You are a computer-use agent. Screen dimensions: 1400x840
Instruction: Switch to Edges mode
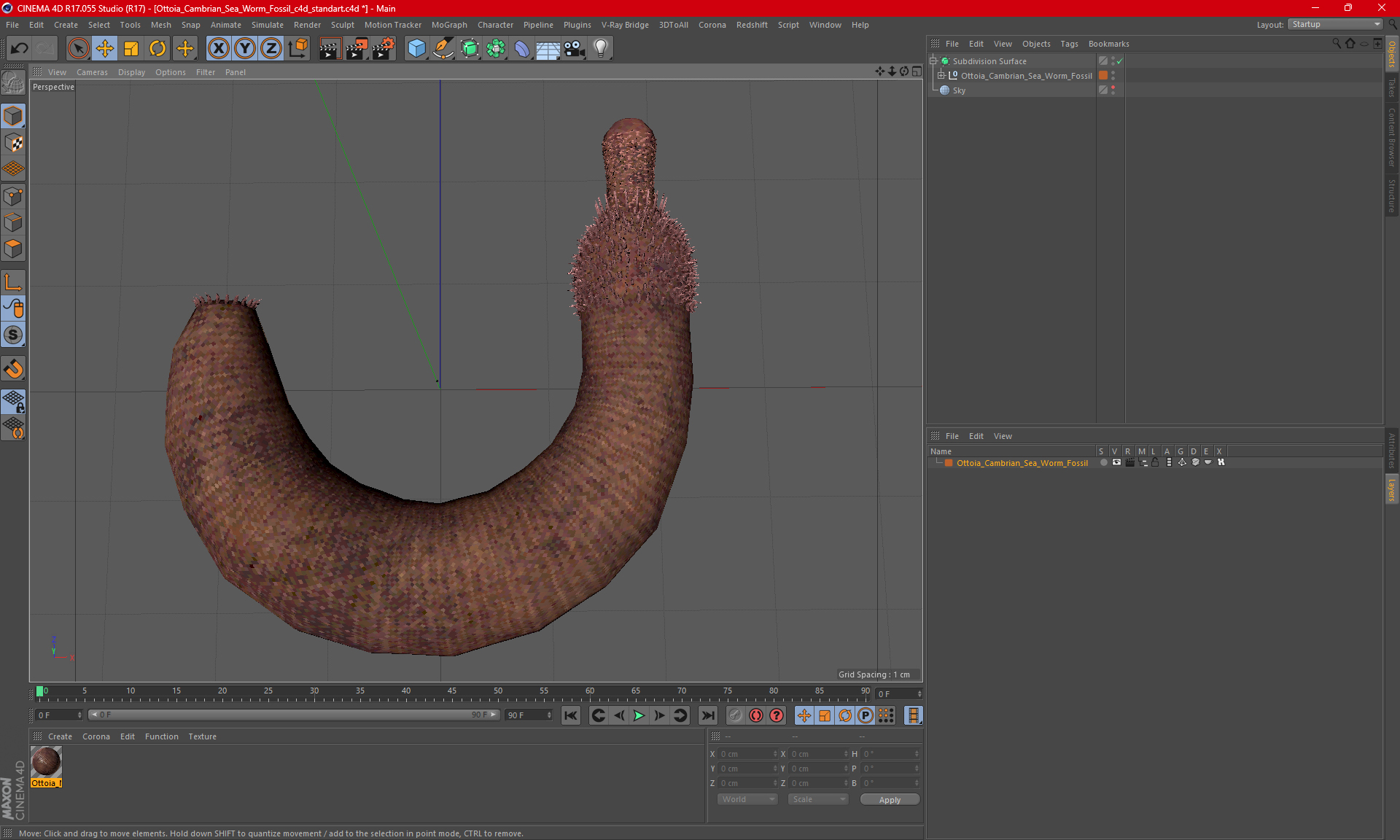(13, 222)
